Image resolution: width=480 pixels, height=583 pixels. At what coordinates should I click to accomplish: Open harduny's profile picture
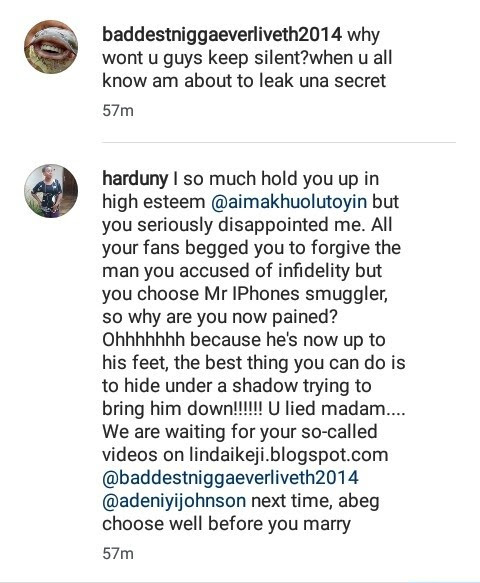(x=51, y=191)
